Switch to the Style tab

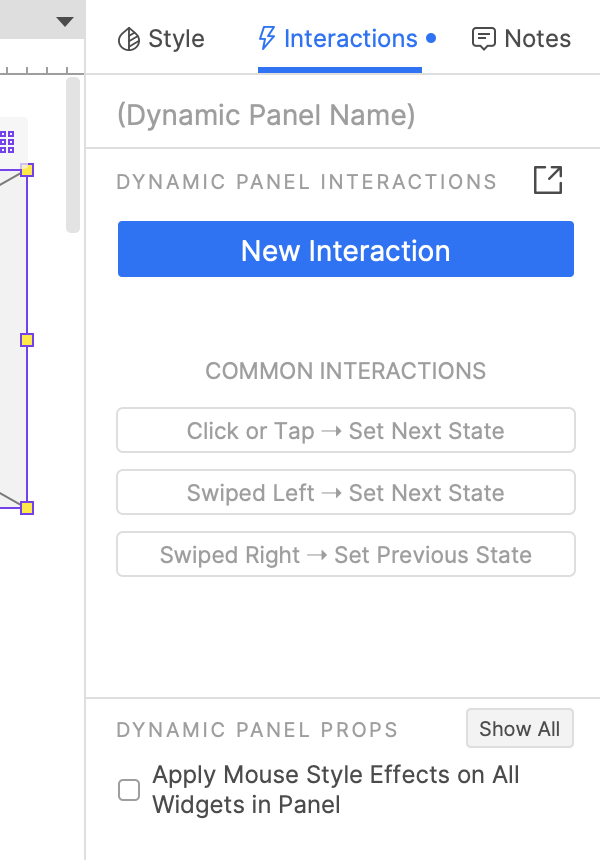[x=162, y=39]
